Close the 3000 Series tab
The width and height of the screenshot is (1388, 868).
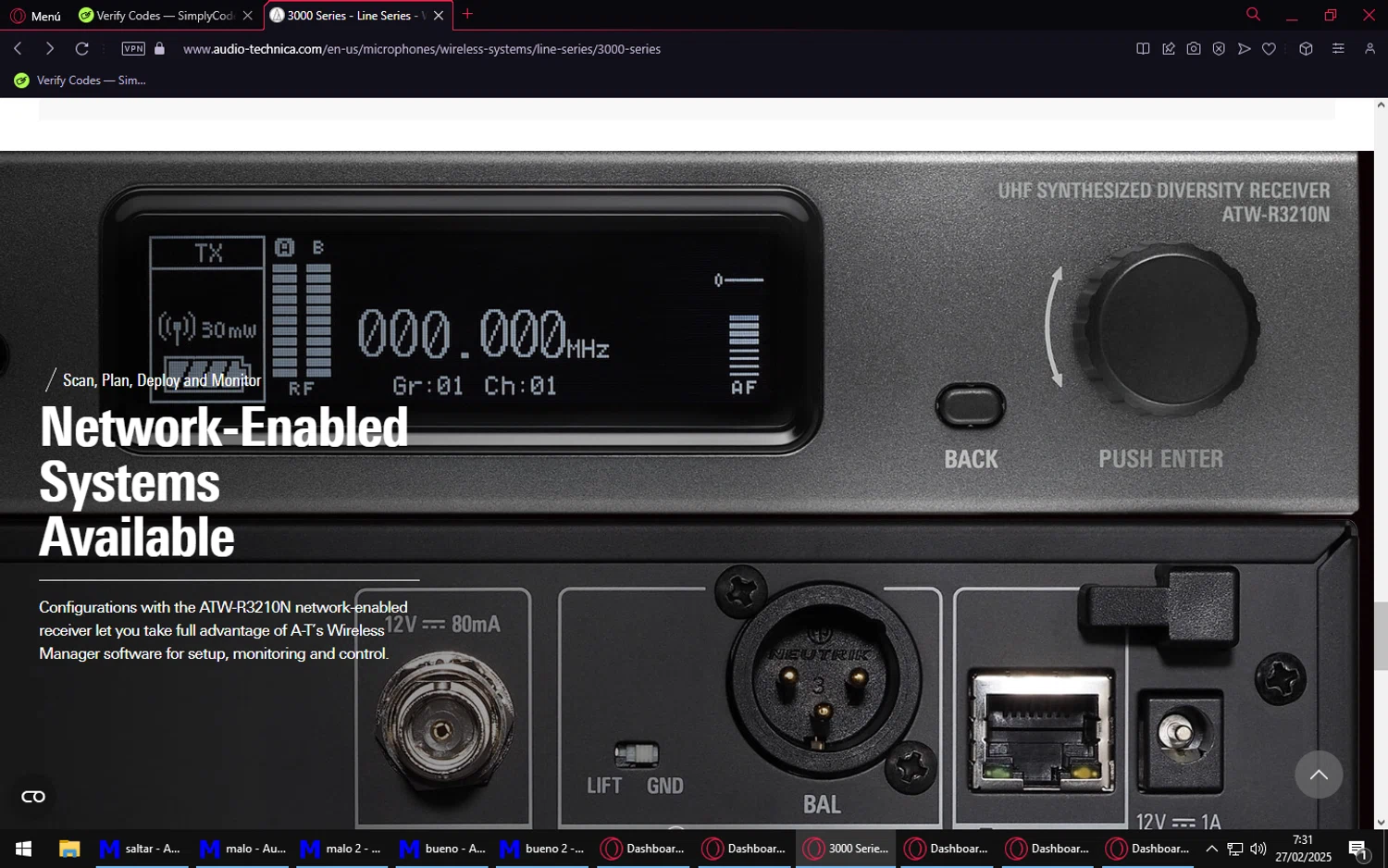(439, 16)
